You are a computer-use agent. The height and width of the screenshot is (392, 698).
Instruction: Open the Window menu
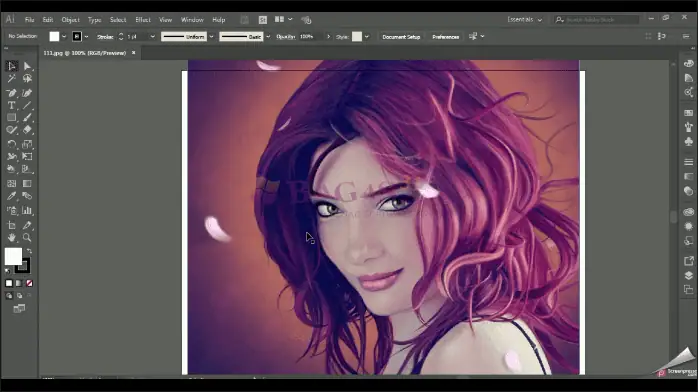point(192,20)
